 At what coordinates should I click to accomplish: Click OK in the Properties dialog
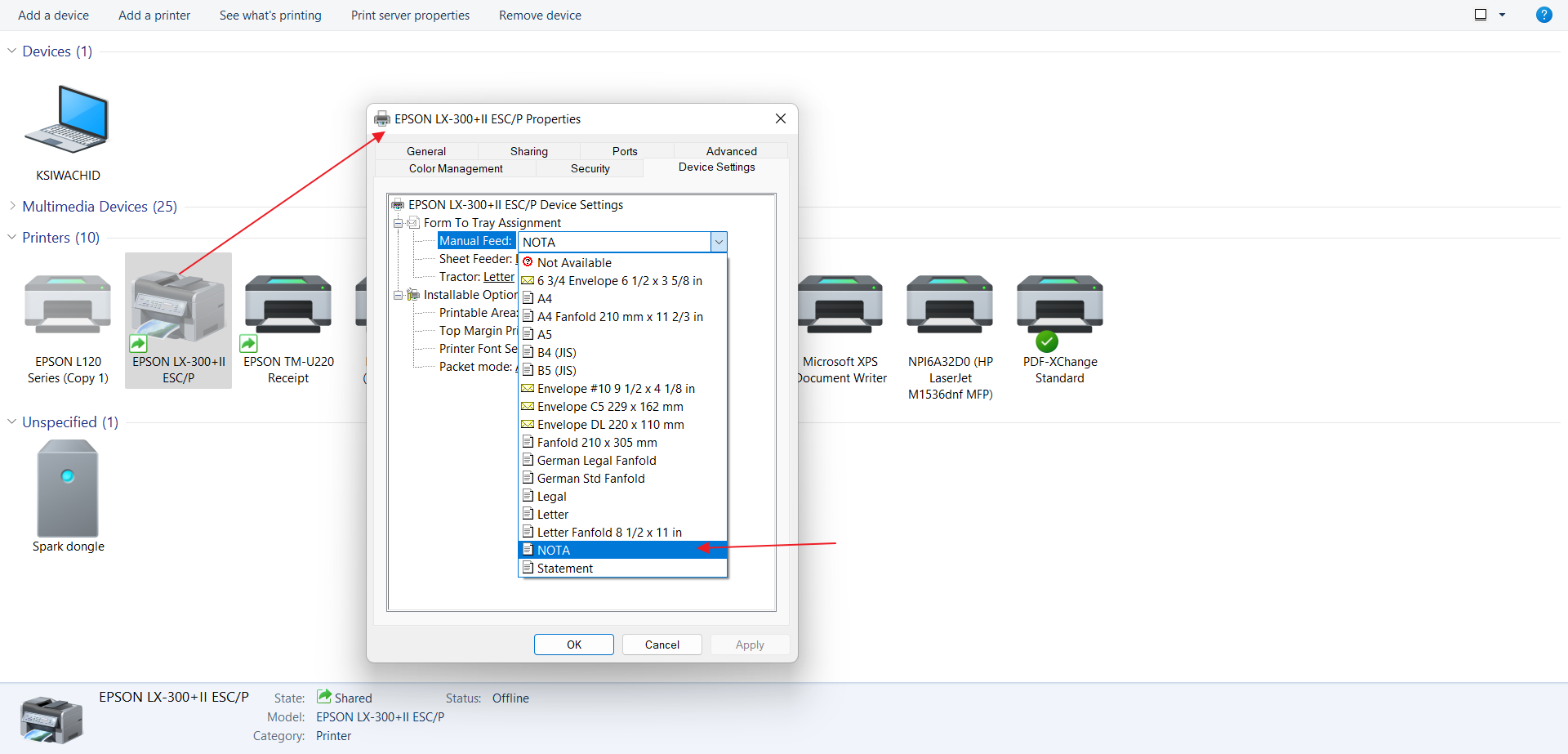point(574,645)
